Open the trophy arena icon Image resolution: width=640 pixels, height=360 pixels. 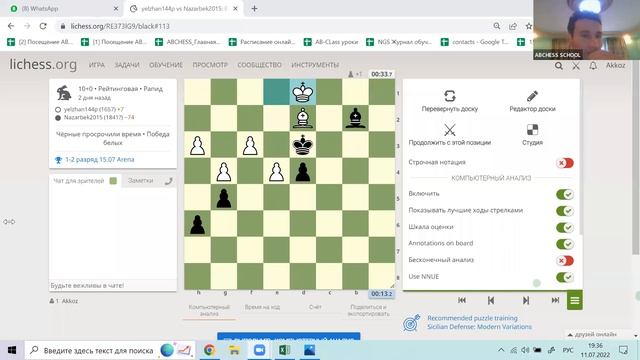click(x=58, y=160)
